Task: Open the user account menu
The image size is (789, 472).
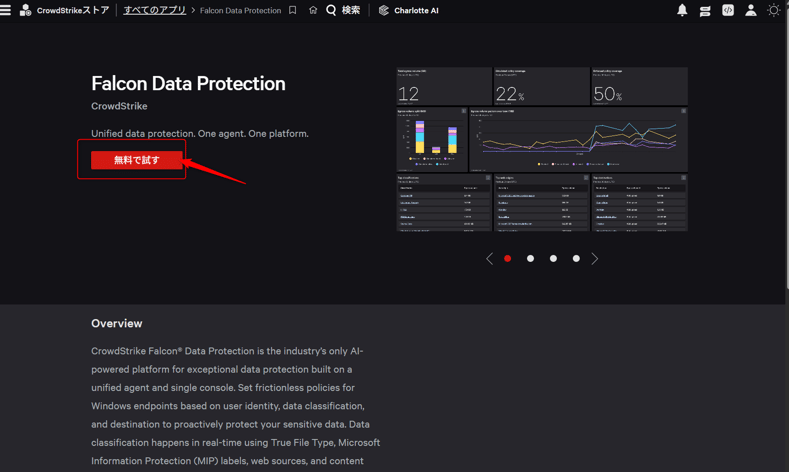Action: point(751,10)
